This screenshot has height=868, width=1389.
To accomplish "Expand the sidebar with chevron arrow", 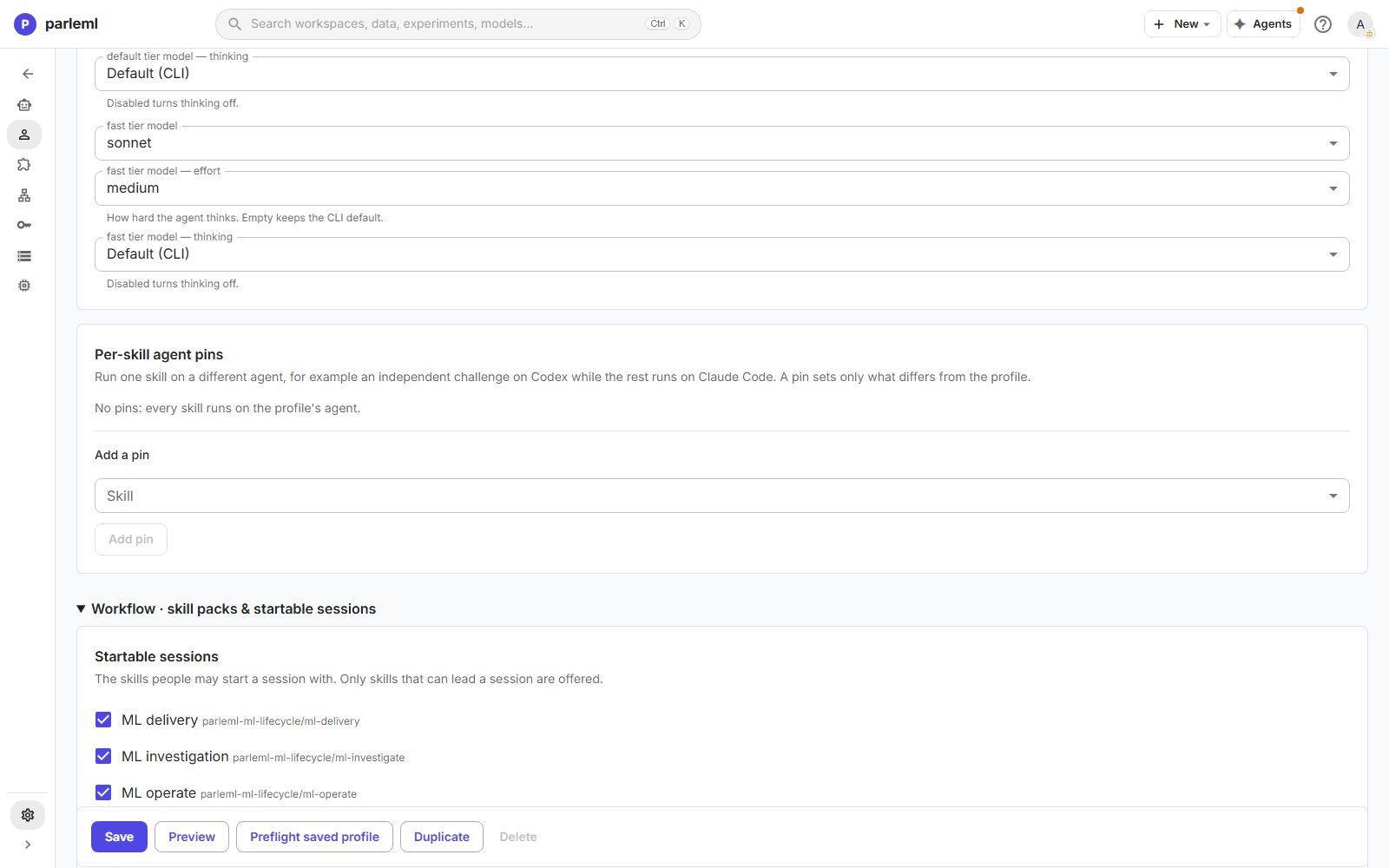I will point(27,845).
